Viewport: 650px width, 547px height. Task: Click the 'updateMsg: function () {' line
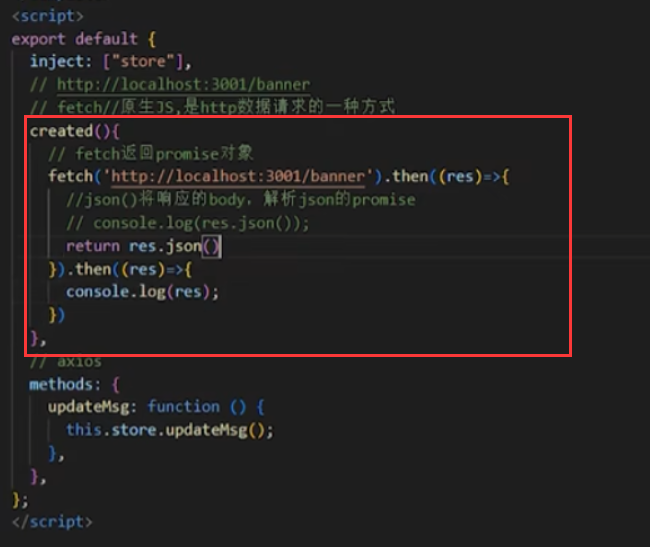(156, 407)
